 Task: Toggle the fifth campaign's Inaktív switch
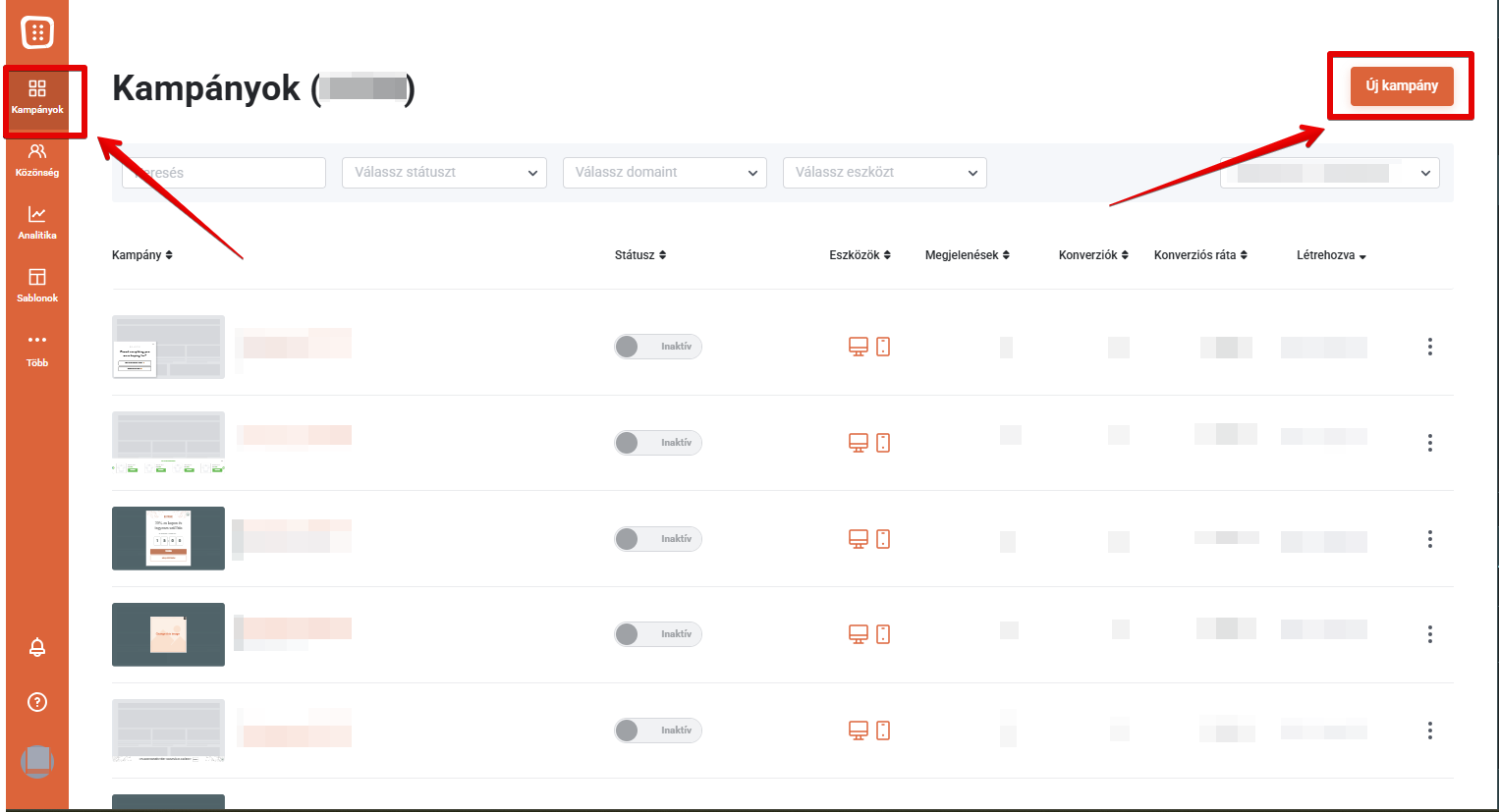(658, 731)
